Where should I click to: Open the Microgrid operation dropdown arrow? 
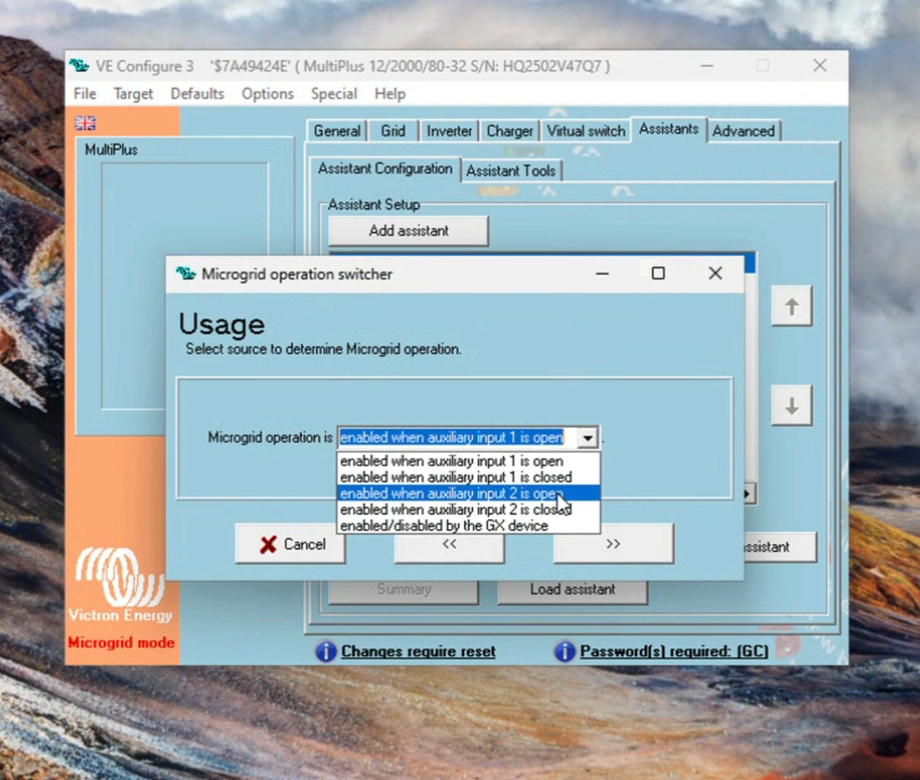pos(587,438)
